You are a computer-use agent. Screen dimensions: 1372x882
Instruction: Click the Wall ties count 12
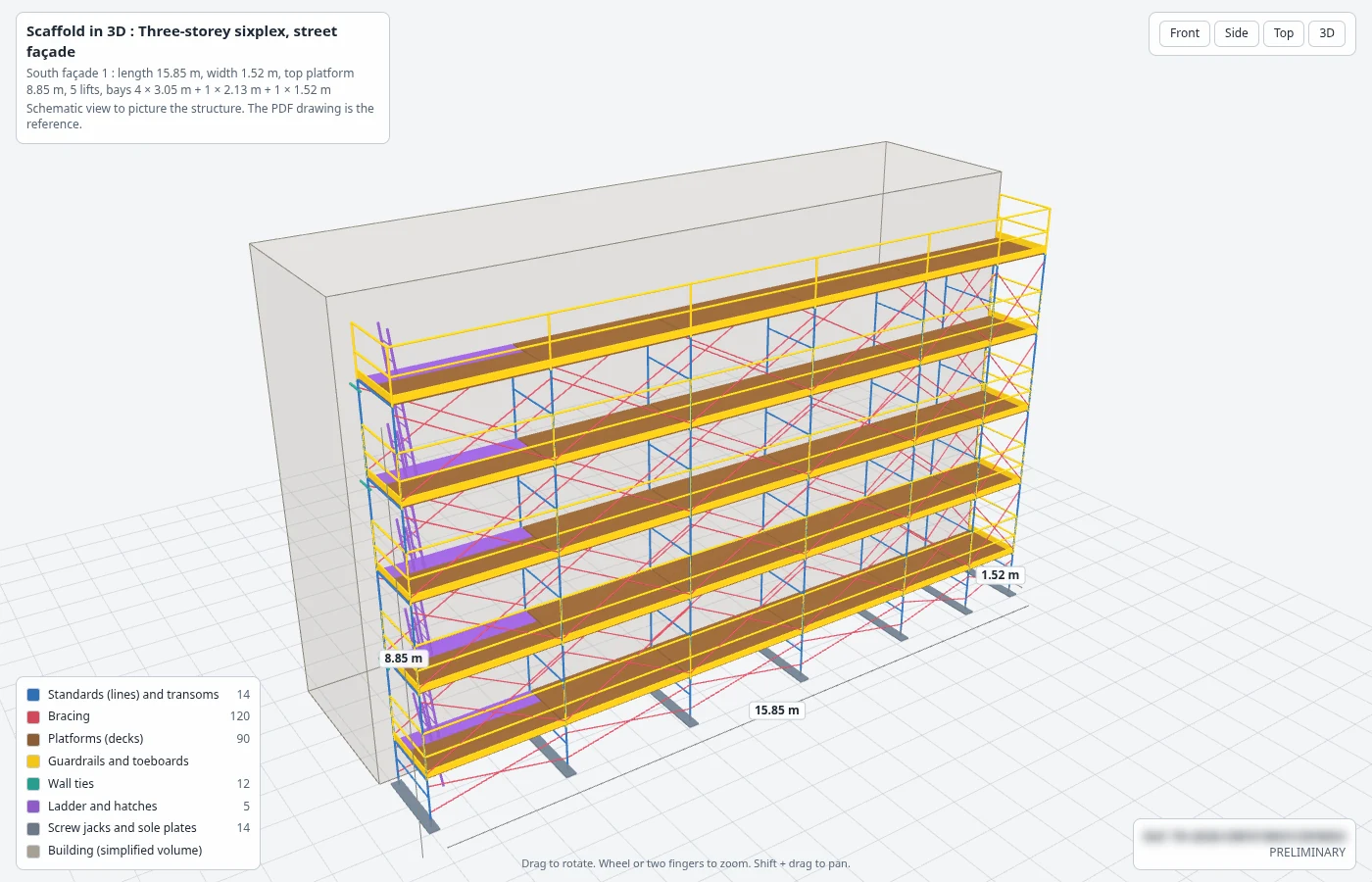(x=243, y=784)
